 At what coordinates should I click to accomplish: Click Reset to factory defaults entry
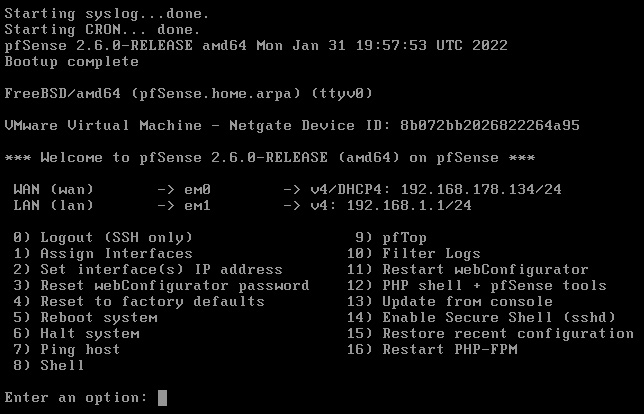(x=139, y=302)
